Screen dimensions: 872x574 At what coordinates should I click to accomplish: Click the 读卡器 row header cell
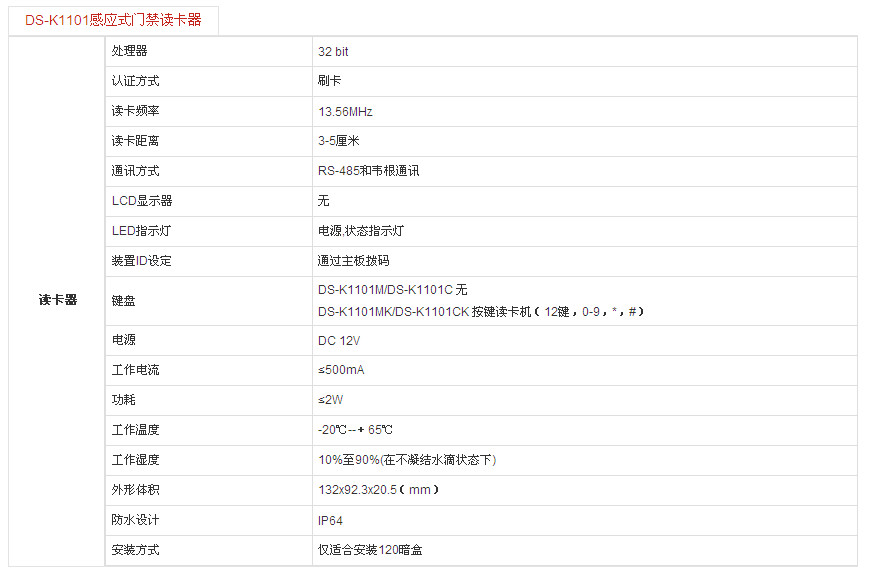57,300
